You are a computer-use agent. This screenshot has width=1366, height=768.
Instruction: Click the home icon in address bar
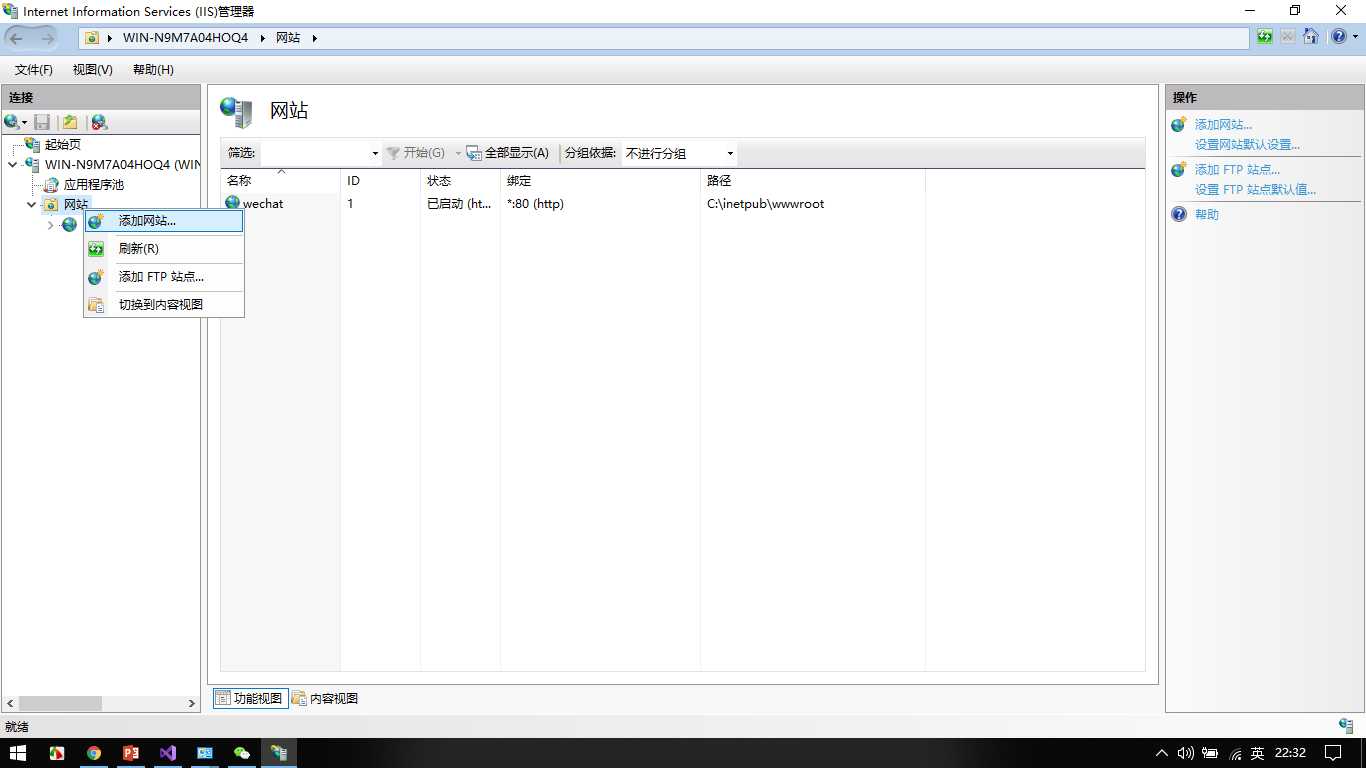[x=1310, y=37]
